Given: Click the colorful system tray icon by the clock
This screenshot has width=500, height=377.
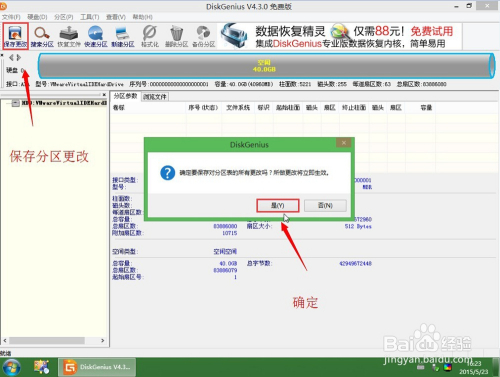Looking at the screenshot, I should click(447, 368).
